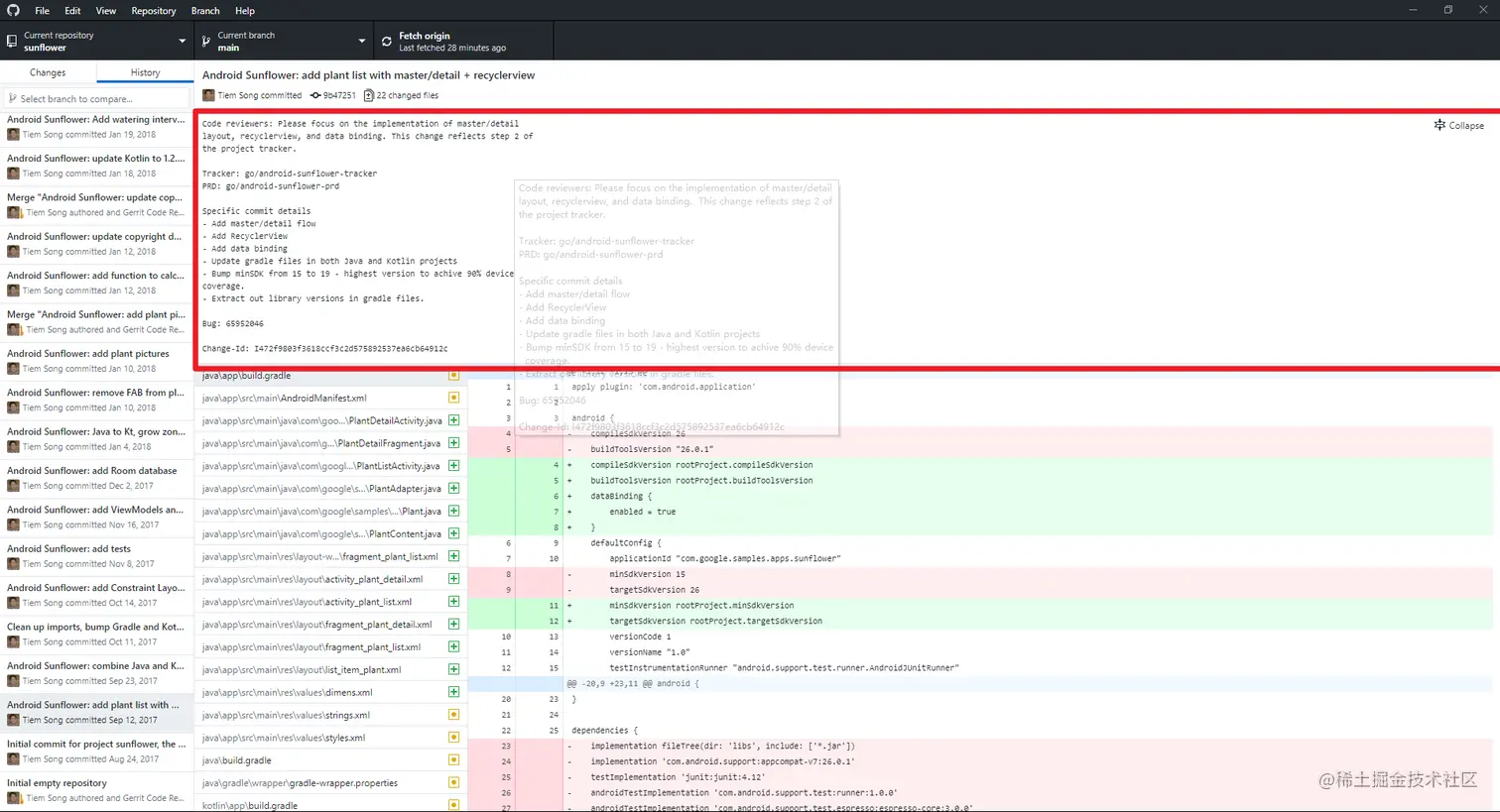1500x812 pixels.
Task: Open file AndroidManifest.xml in list
Action: click(x=330, y=398)
